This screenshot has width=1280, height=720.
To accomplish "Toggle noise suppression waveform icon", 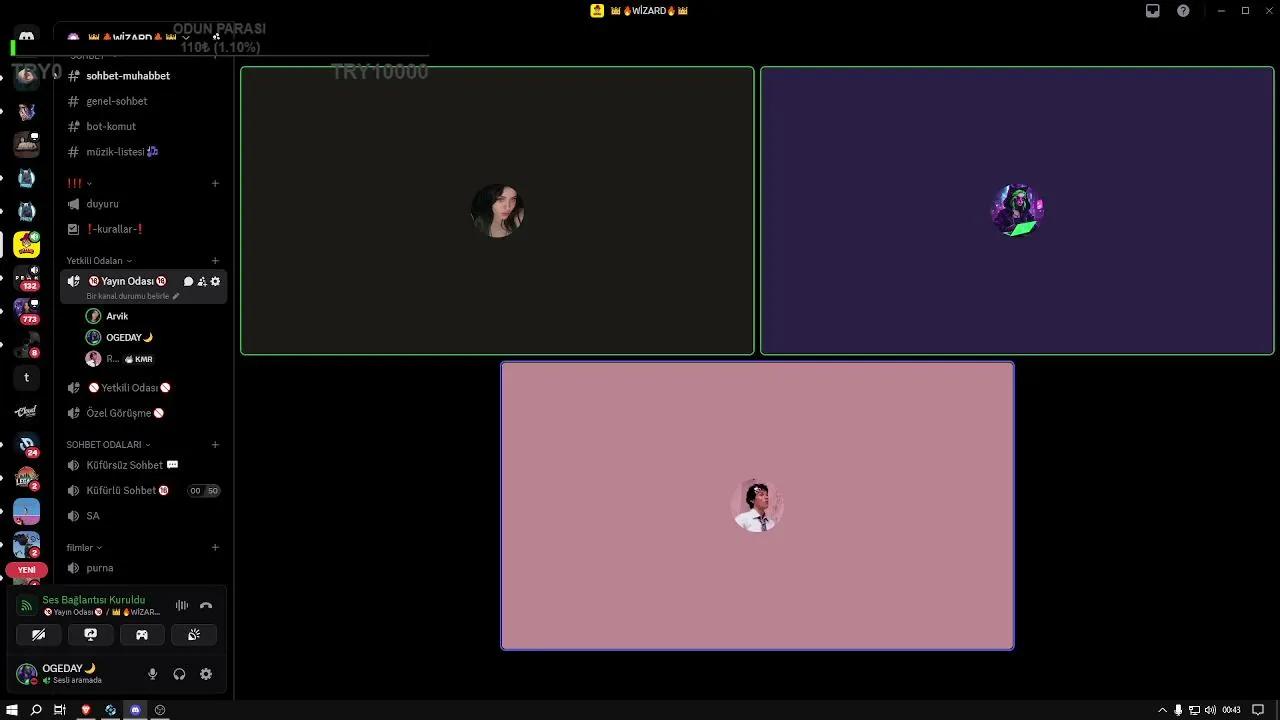I will tap(182, 605).
